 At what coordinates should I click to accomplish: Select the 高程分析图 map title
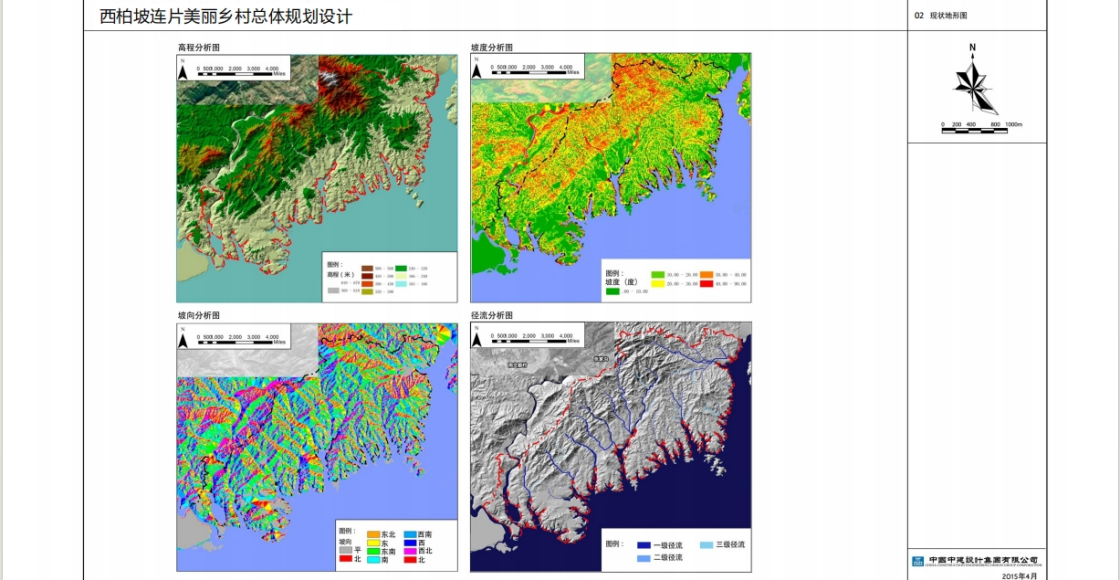tap(198, 47)
